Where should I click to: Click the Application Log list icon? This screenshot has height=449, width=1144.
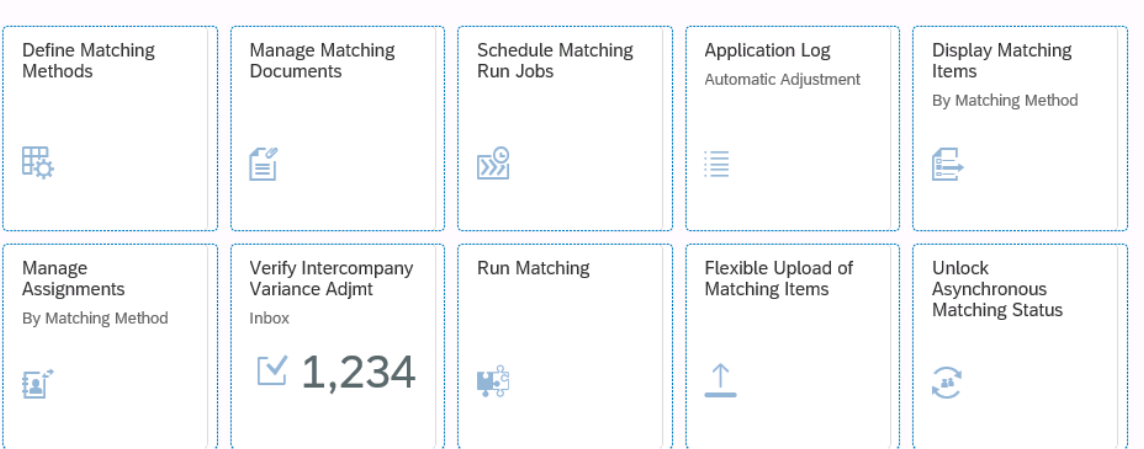(x=717, y=164)
